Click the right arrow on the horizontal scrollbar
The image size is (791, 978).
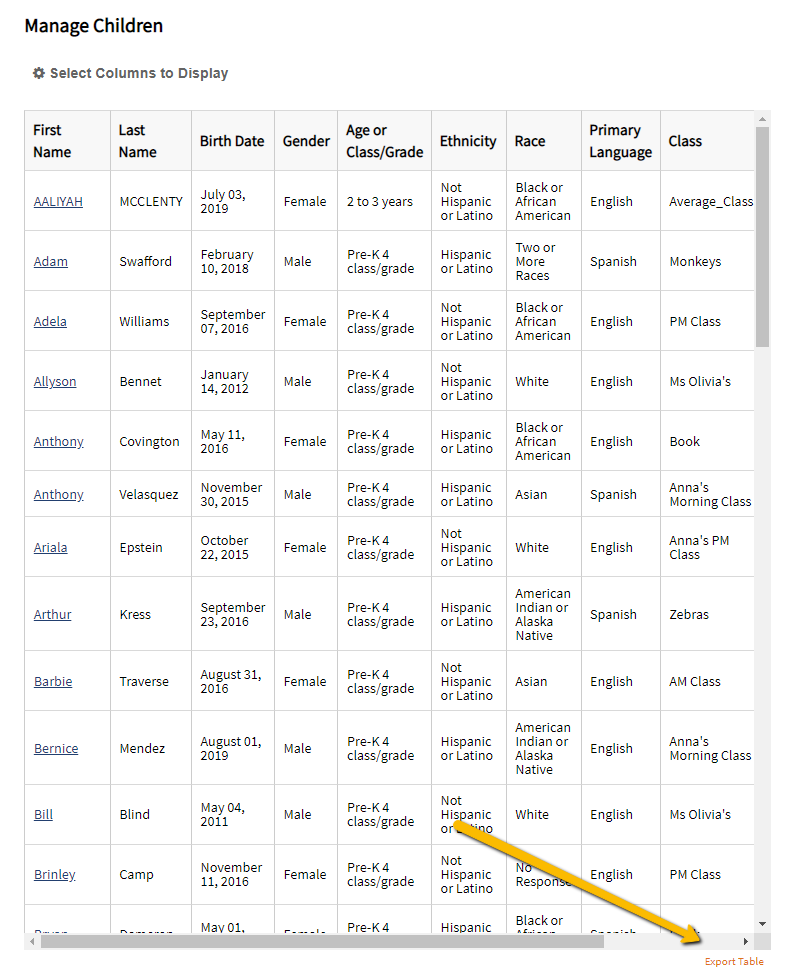click(x=747, y=941)
